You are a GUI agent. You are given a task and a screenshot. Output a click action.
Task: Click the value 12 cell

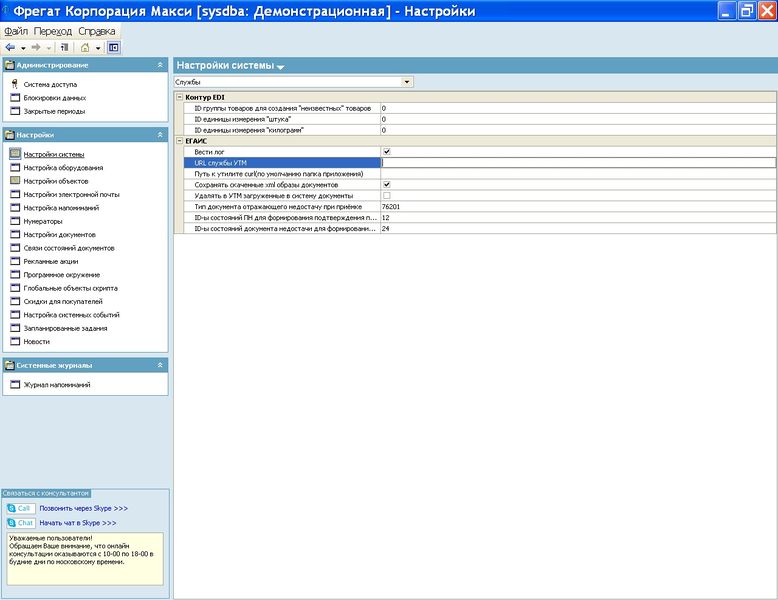pyautogui.click(x=578, y=217)
